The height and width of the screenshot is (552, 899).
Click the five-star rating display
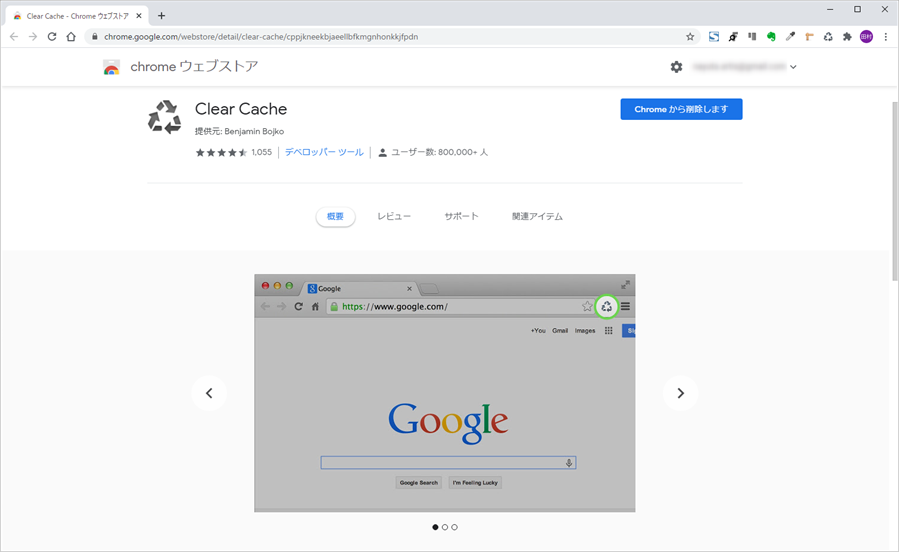[221, 152]
